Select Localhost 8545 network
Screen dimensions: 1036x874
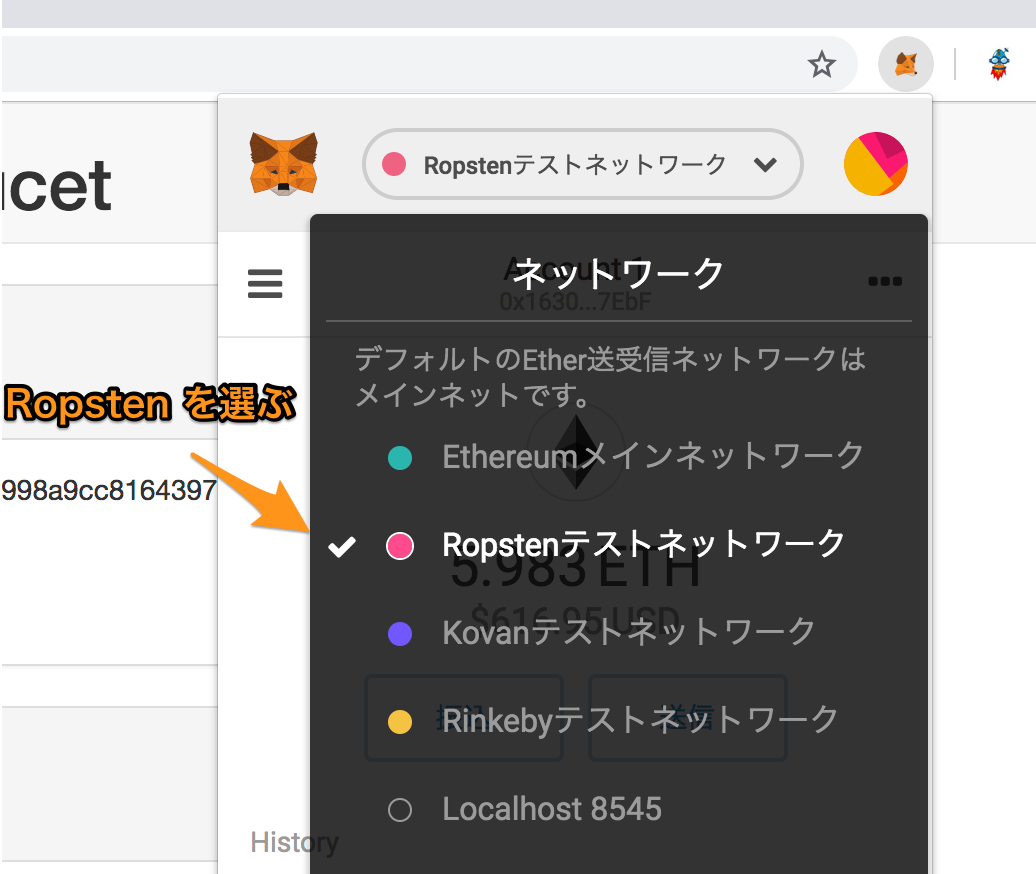tap(620, 809)
